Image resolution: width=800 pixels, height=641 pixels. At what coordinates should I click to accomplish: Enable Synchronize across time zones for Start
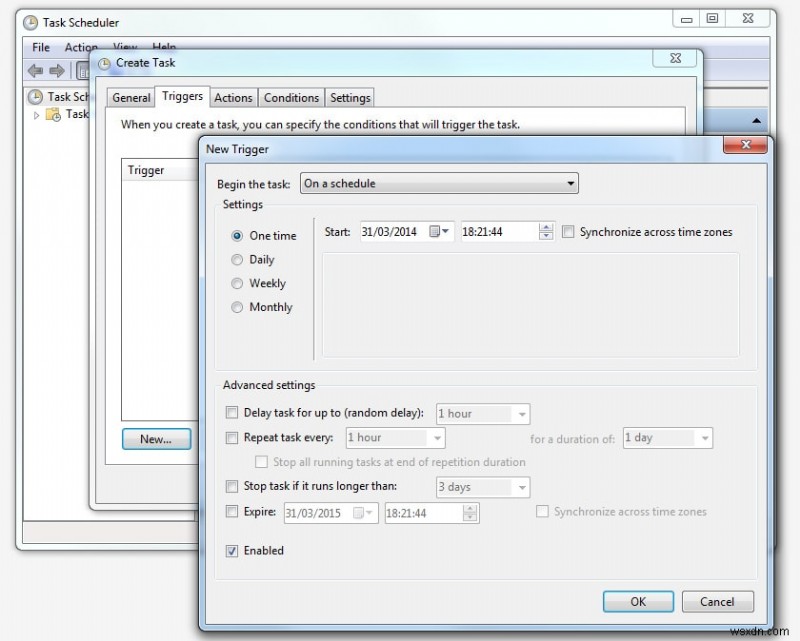click(568, 232)
